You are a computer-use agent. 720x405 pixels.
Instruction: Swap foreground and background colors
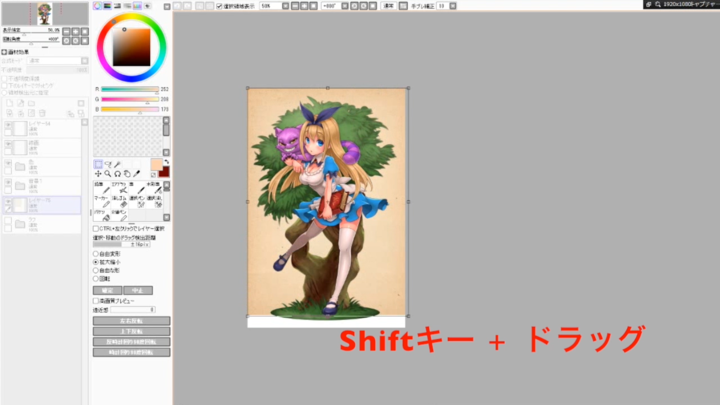[166, 162]
